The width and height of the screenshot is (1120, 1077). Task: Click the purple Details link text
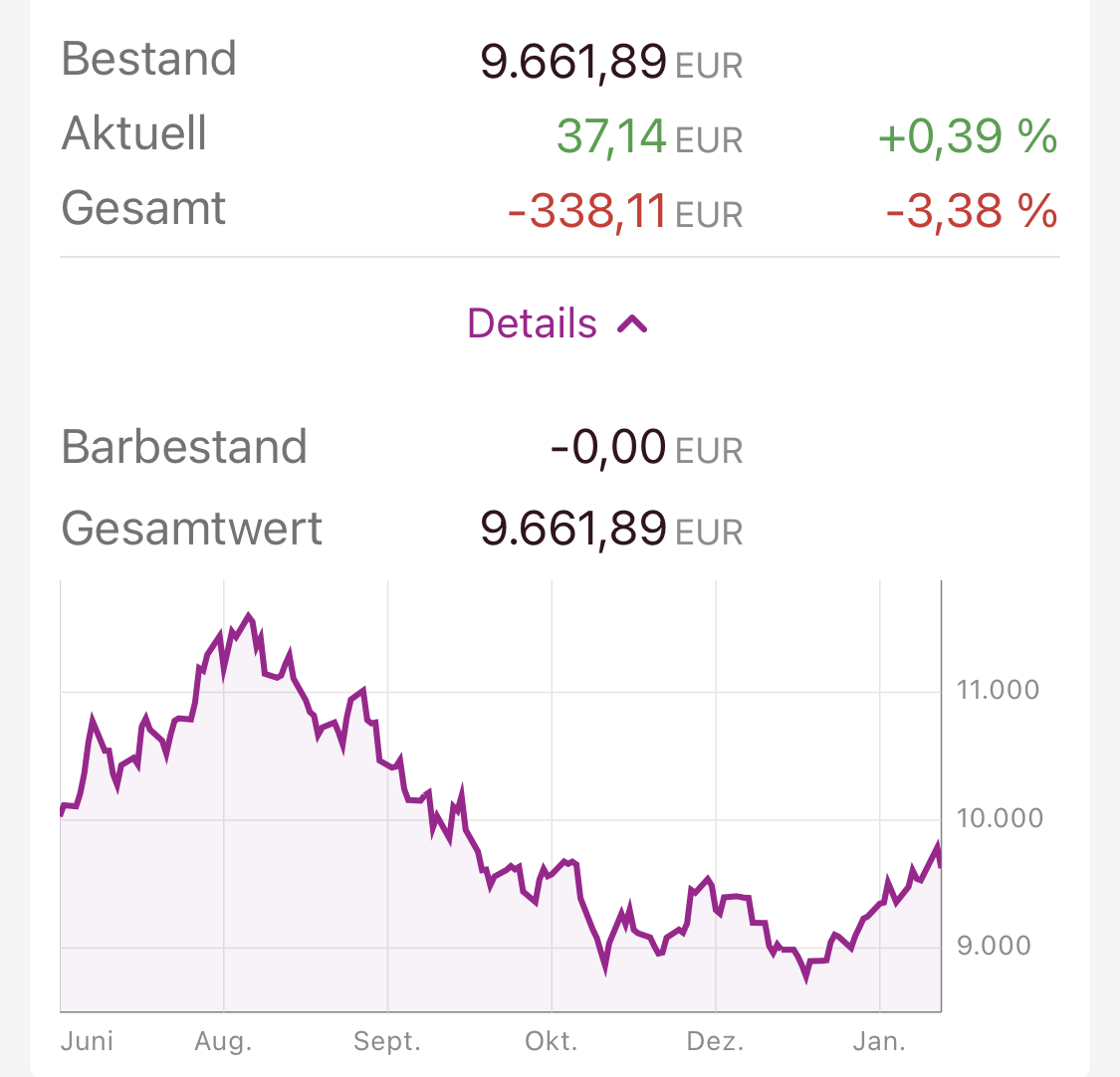pos(533,324)
